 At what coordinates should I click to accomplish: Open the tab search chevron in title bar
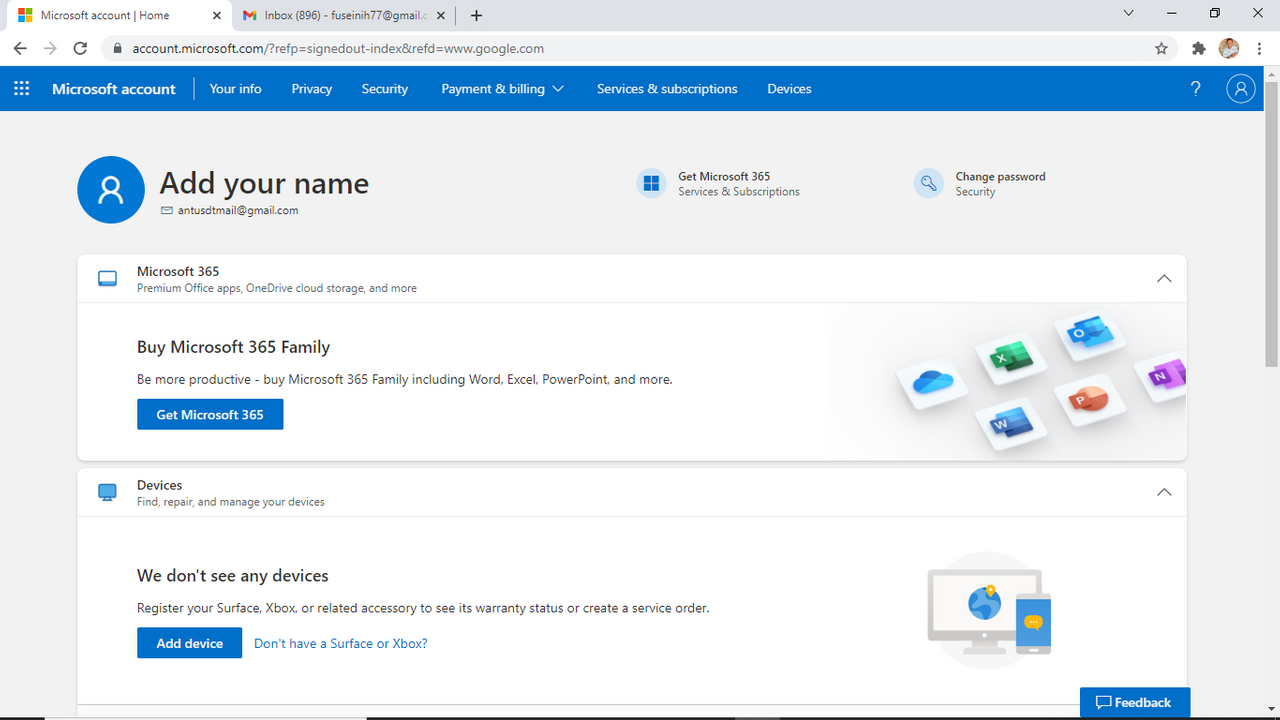[1129, 13]
